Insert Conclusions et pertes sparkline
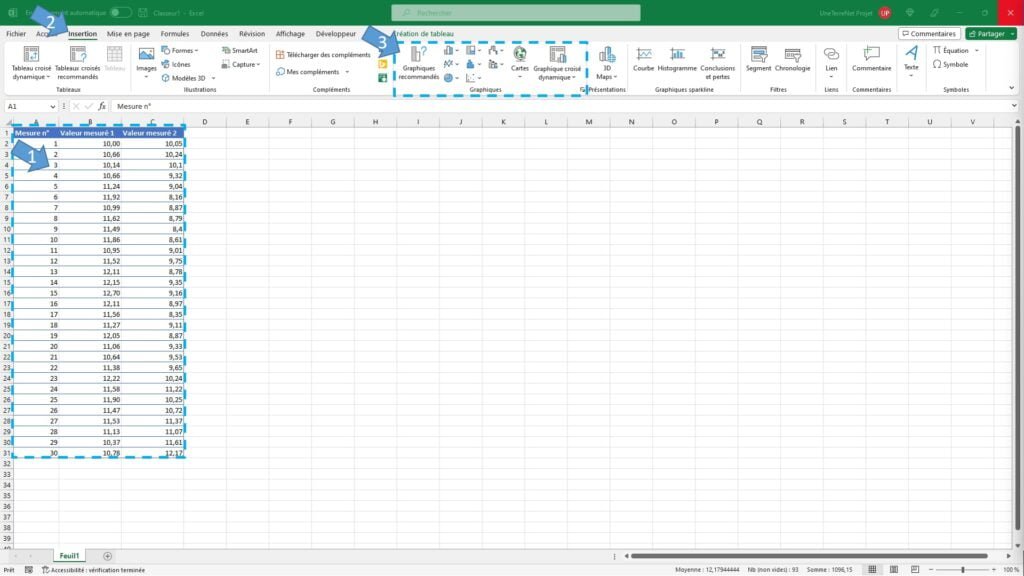This screenshot has height=576, width=1024. click(x=717, y=63)
